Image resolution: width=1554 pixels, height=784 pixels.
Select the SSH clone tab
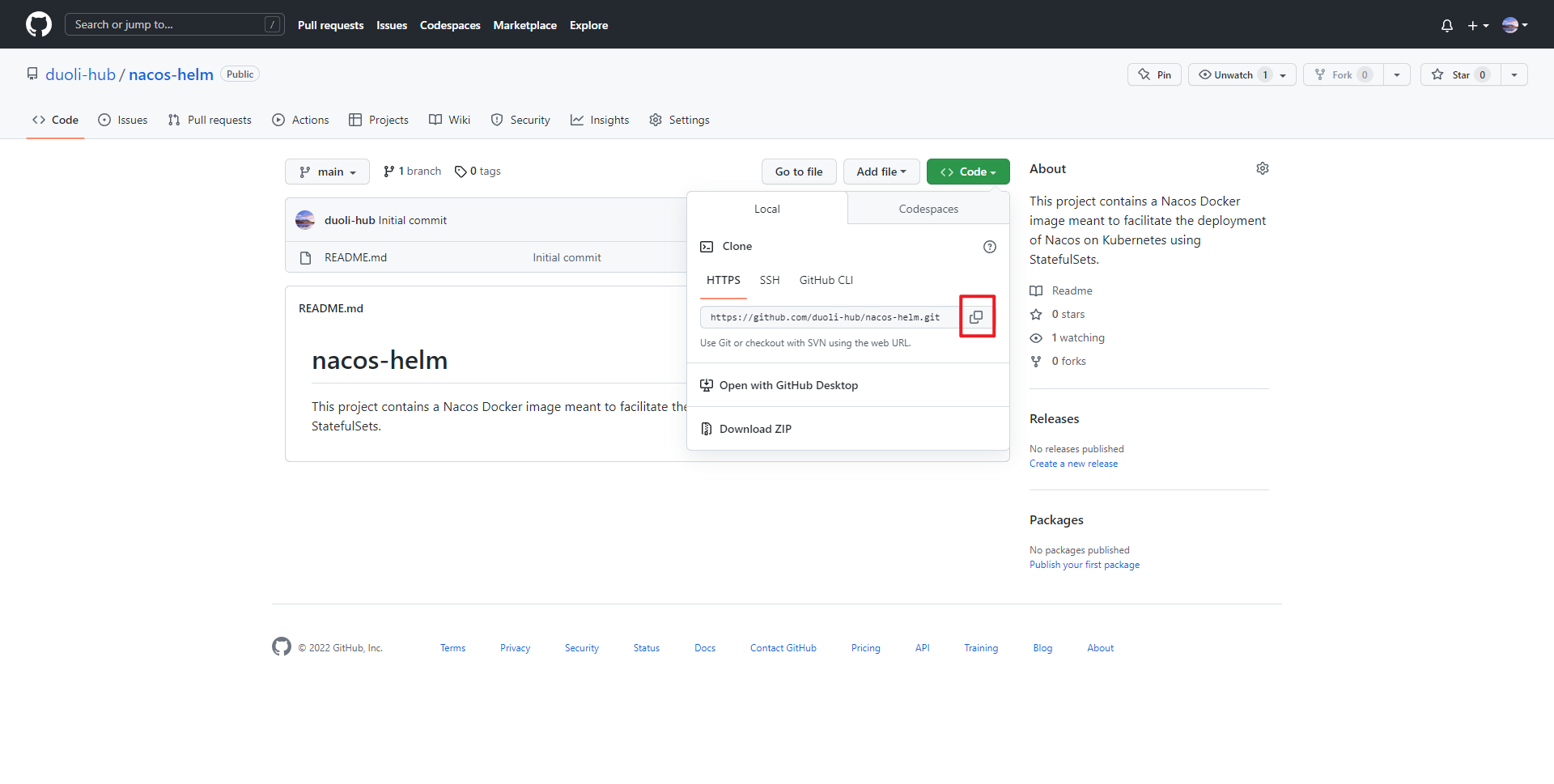769,280
